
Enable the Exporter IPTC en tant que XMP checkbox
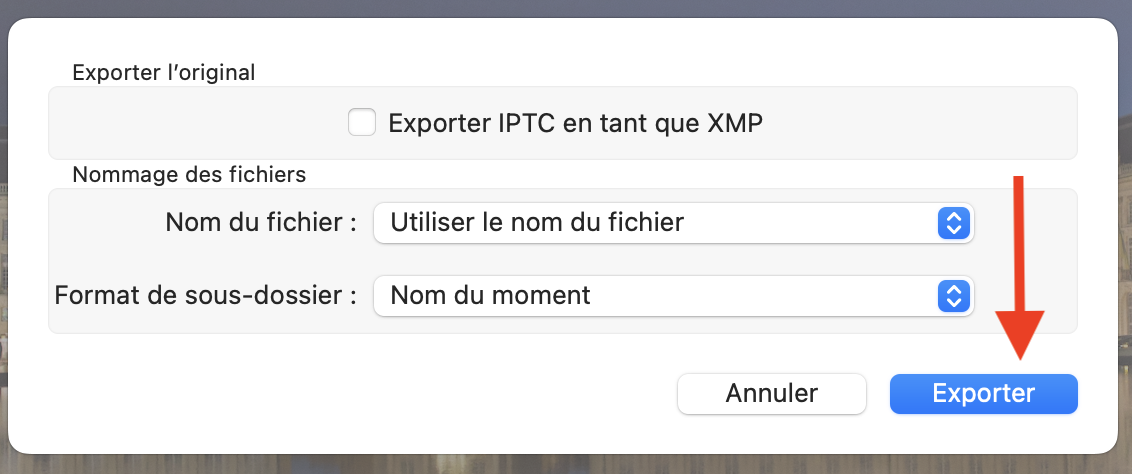click(362, 123)
